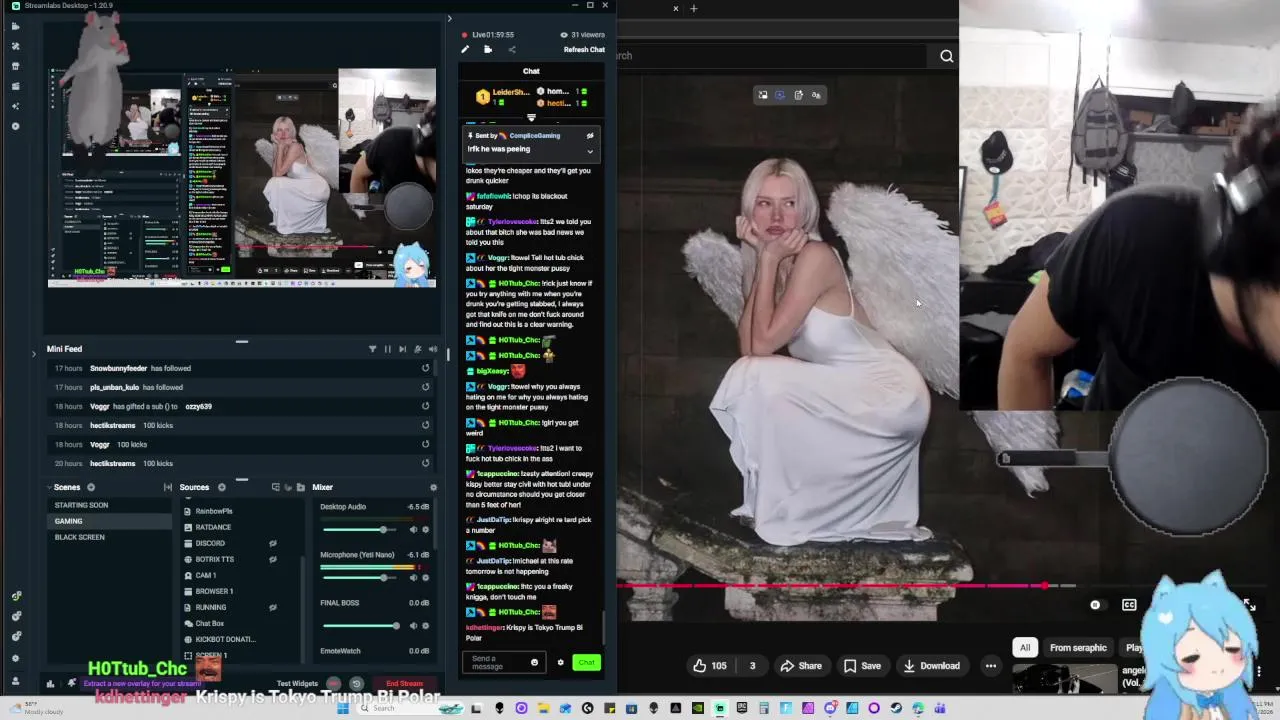Click the edit stream info pencil icon
Image resolution: width=1280 pixels, height=720 pixels.
click(x=464, y=49)
